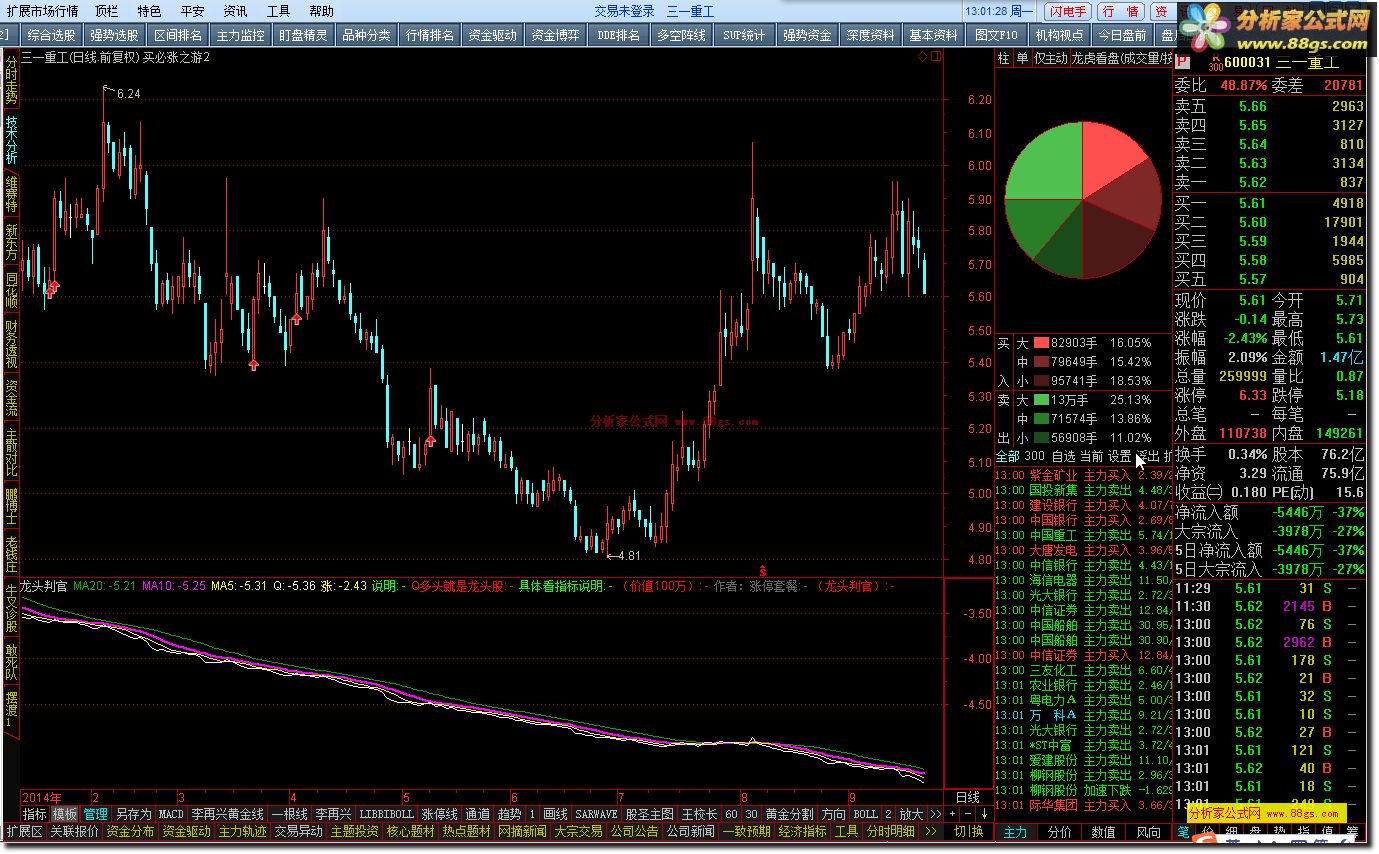
Task: Click the 主力监控 toolbar button
Action: (241, 35)
